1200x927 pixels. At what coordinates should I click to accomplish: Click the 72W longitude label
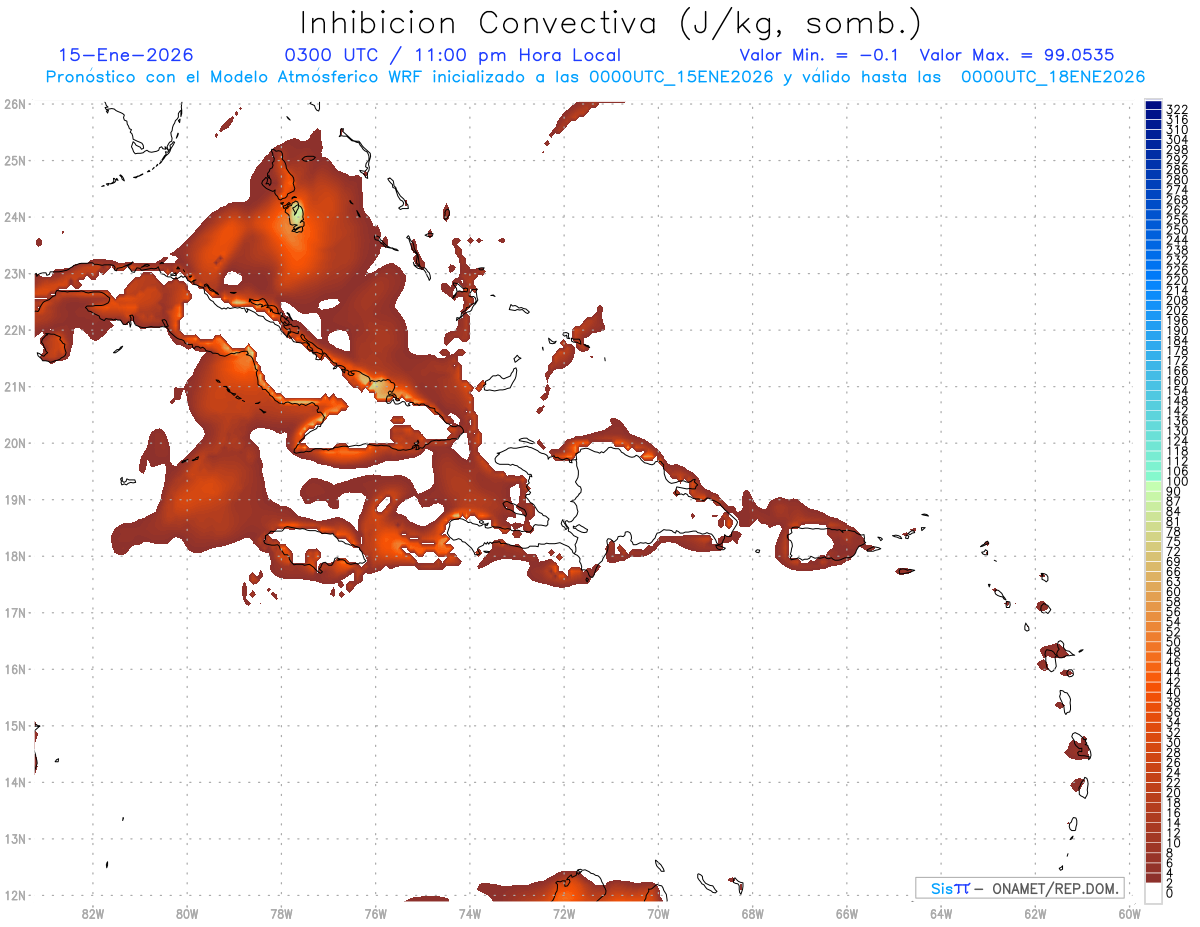pyautogui.click(x=564, y=913)
